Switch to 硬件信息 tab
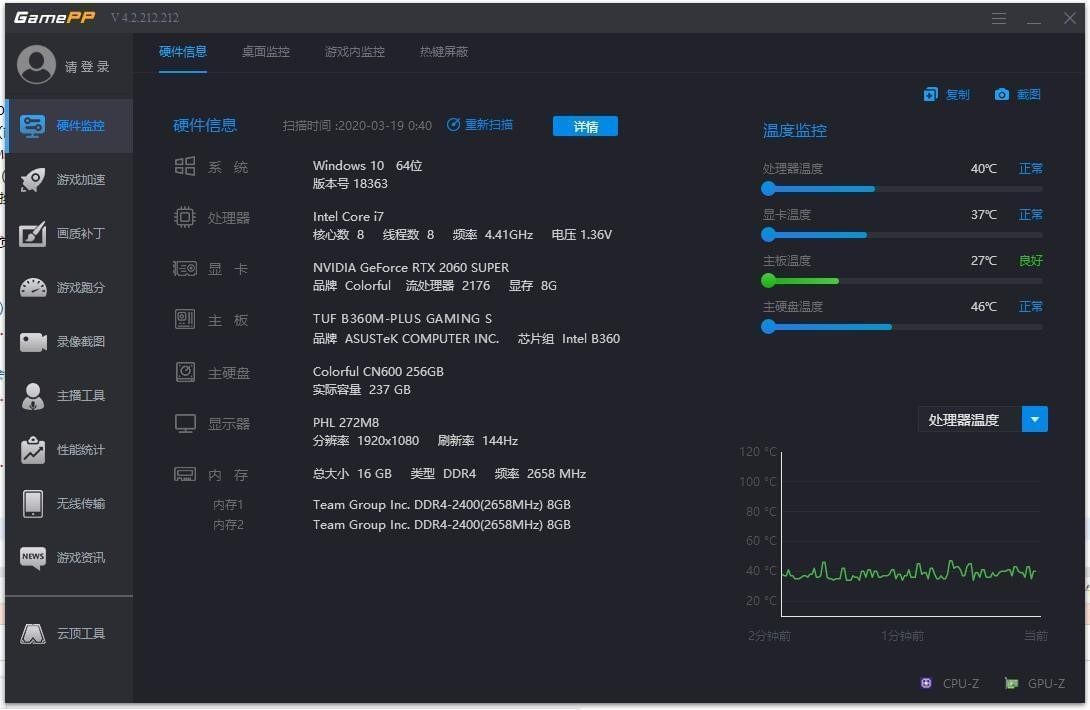Image resolution: width=1090 pixels, height=710 pixels. (182, 51)
